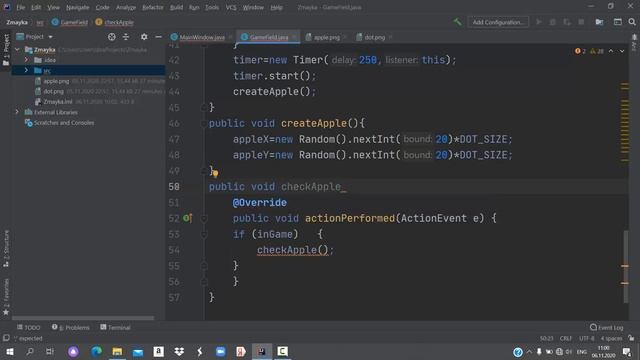The height and width of the screenshot is (360, 640).
Task: Fold the if block at line 53
Action: click(x=204, y=234)
